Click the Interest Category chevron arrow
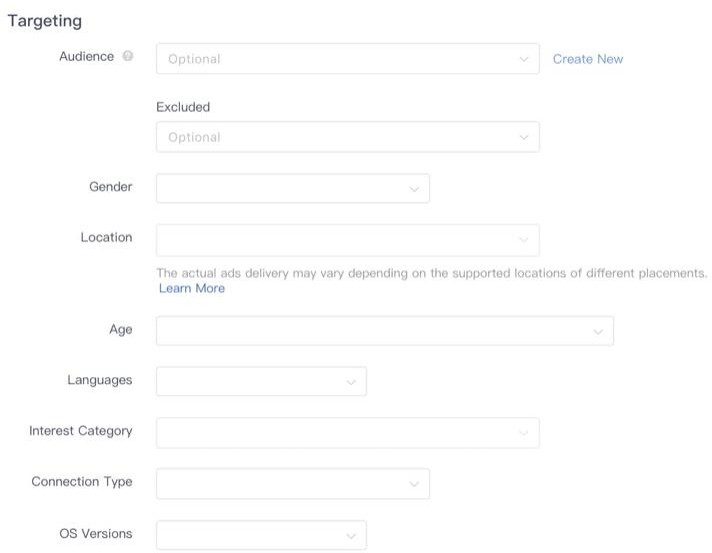Screen dimensions: 712x553 524,433
